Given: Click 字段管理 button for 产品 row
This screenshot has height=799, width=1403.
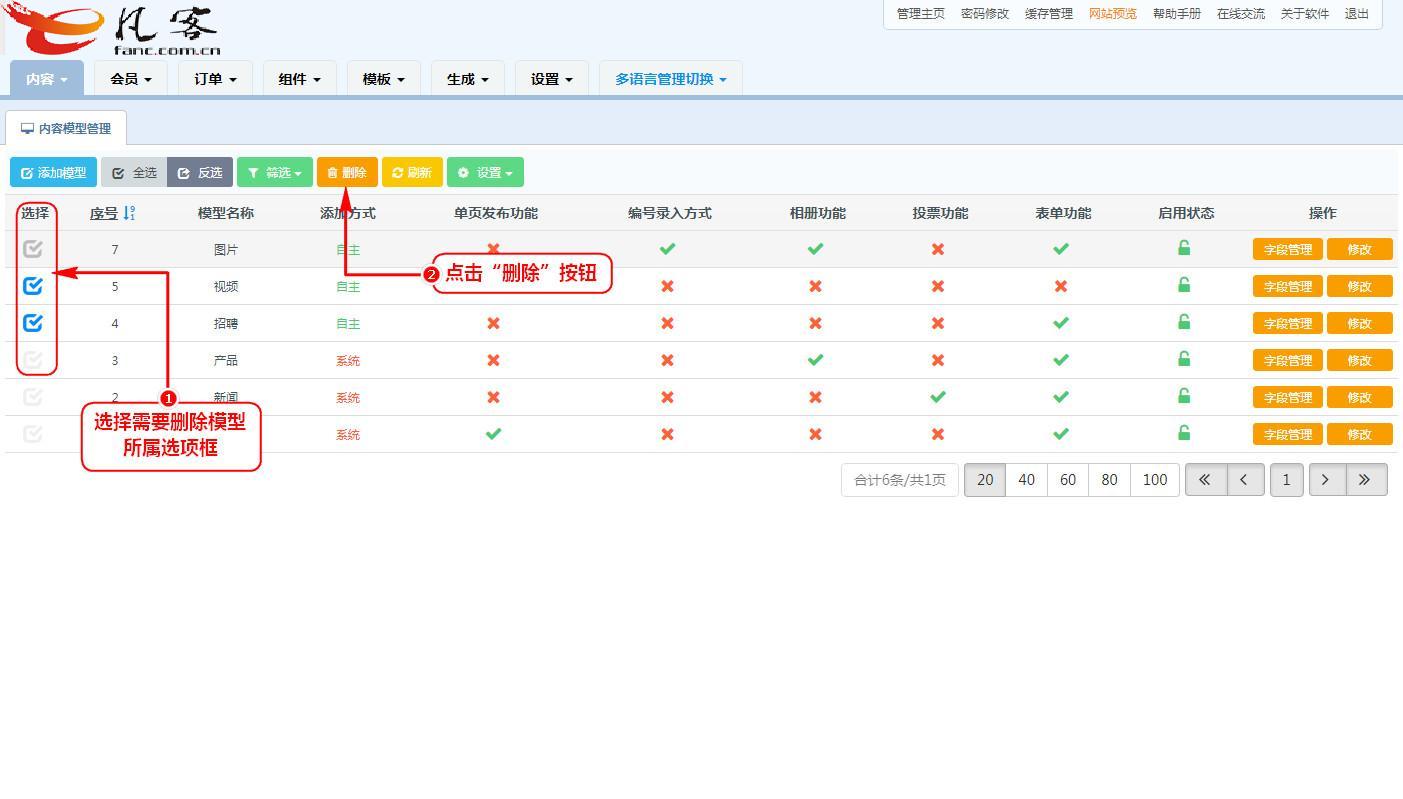Looking at the screenshot, I should click(x=1287, y=360).
